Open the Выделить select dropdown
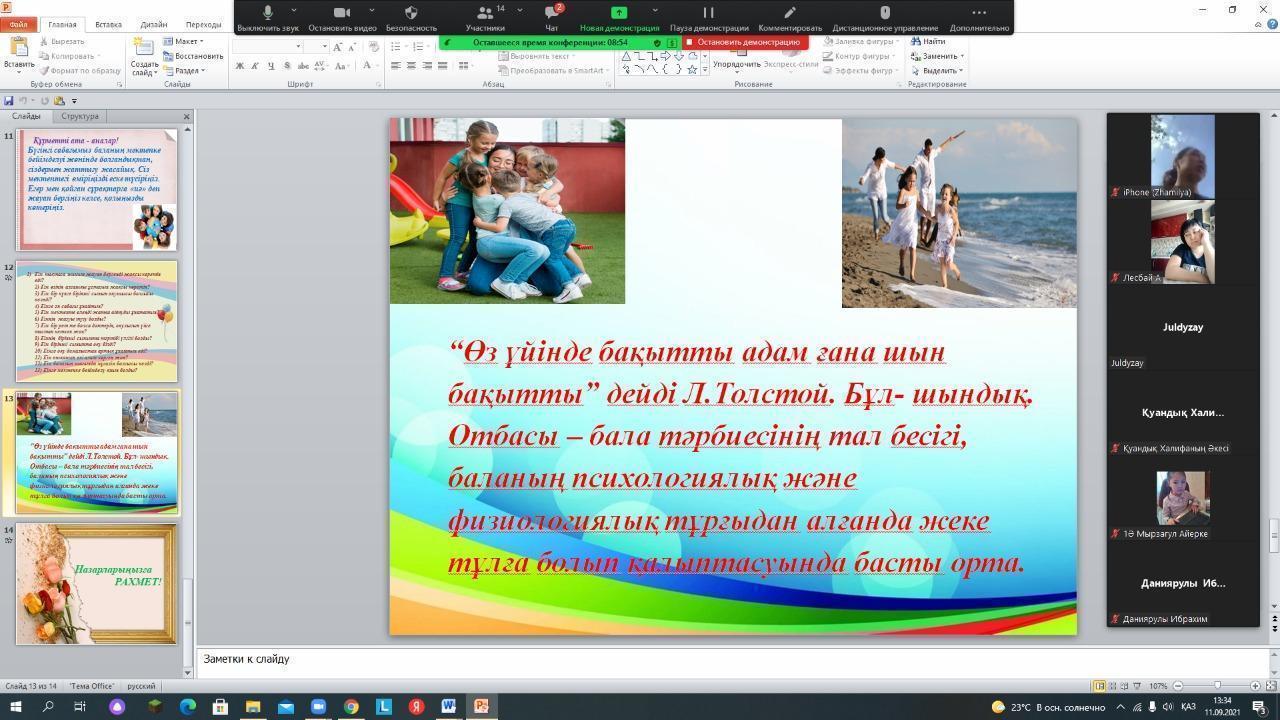Screen dimensions: 1280x720 (x=941, y=71)
